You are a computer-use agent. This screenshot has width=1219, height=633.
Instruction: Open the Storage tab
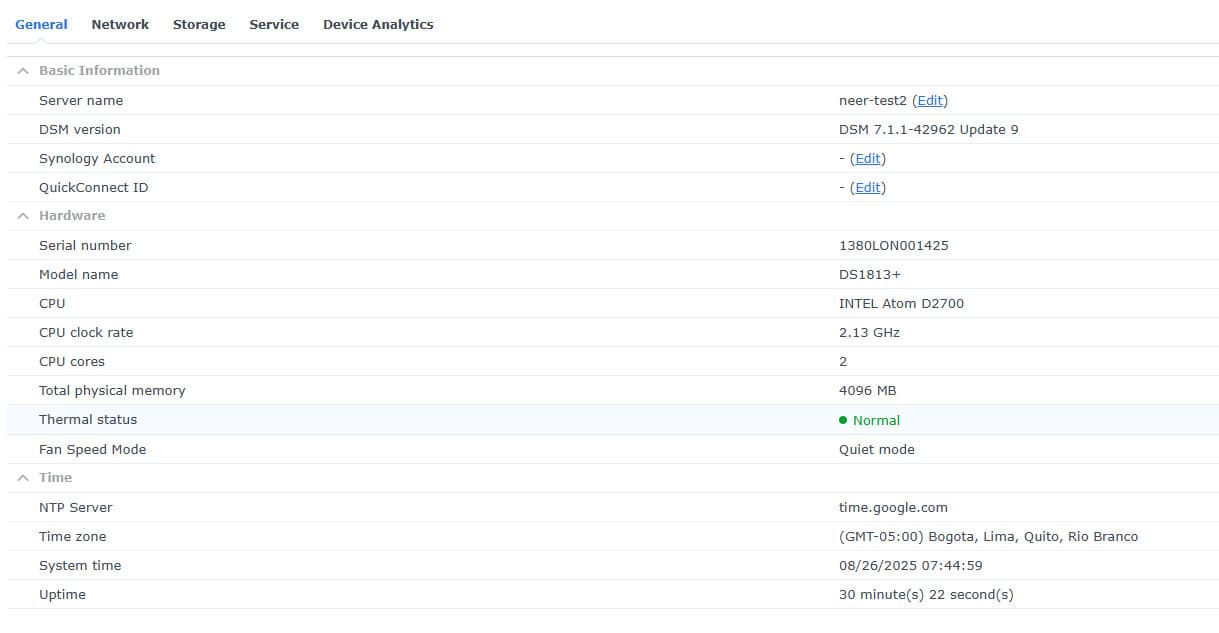click(199, 24)
